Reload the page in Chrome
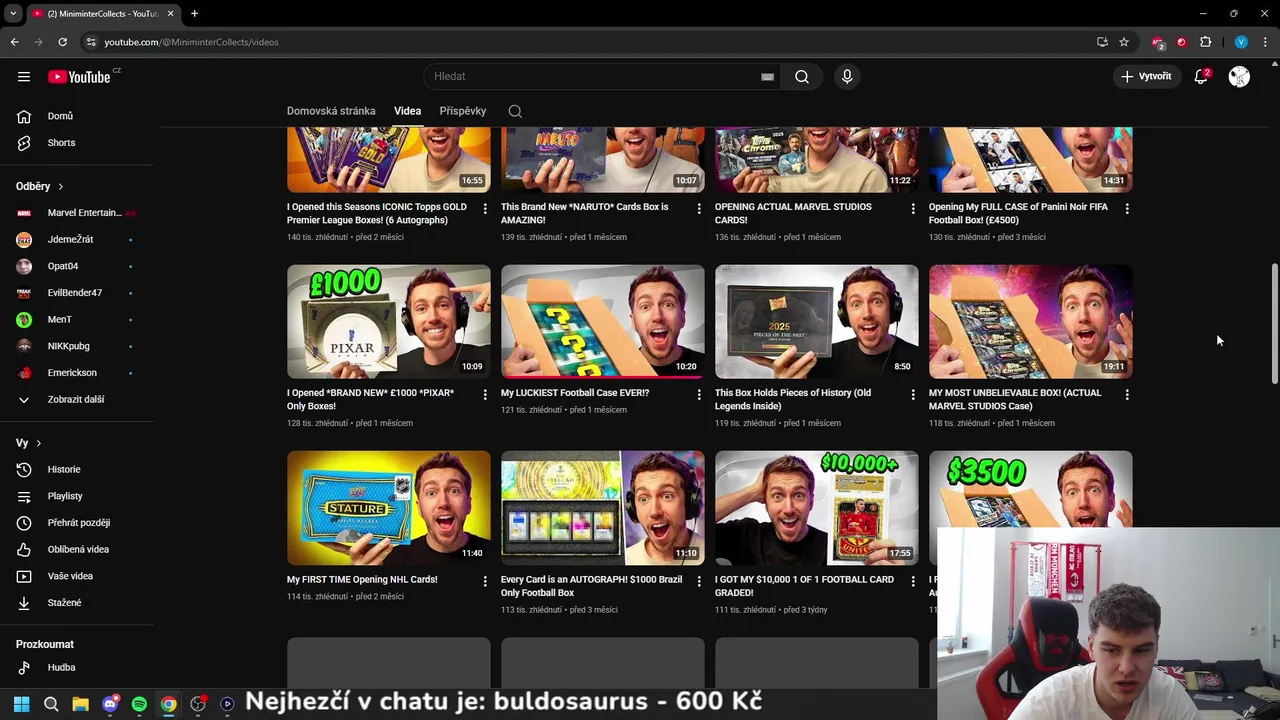This screenshot has height=720, width=1280. [x=62, y=42]
